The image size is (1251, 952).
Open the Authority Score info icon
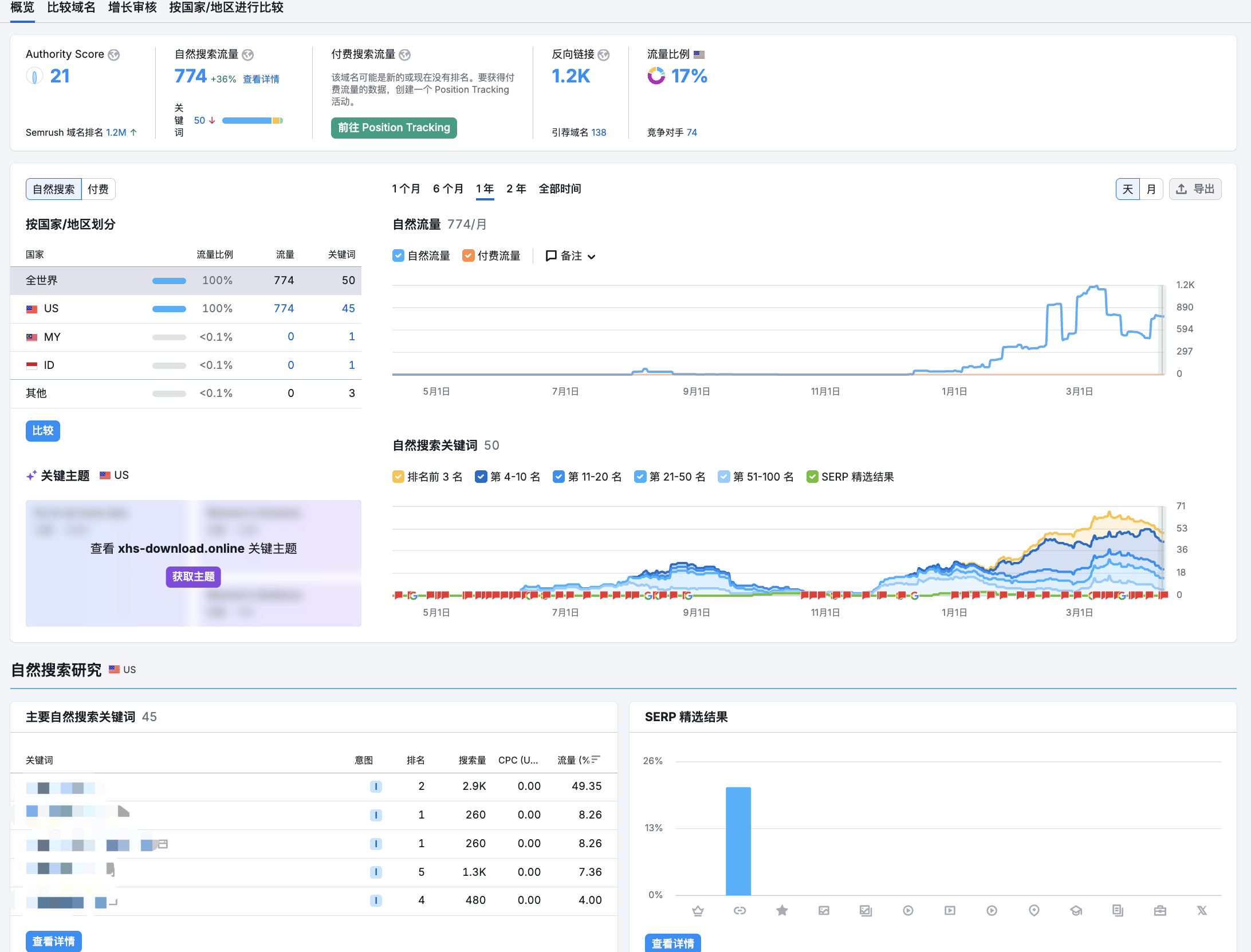114,55
